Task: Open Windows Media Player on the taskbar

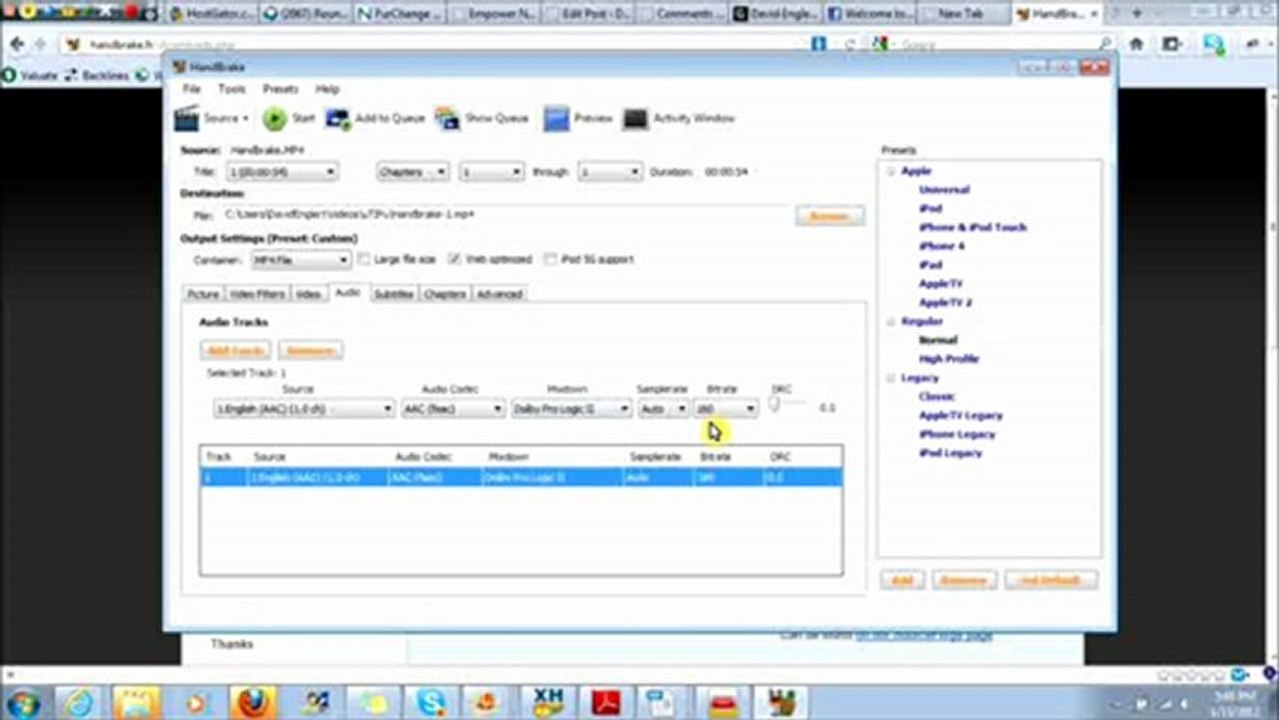Action: click(x=195, y=702)
